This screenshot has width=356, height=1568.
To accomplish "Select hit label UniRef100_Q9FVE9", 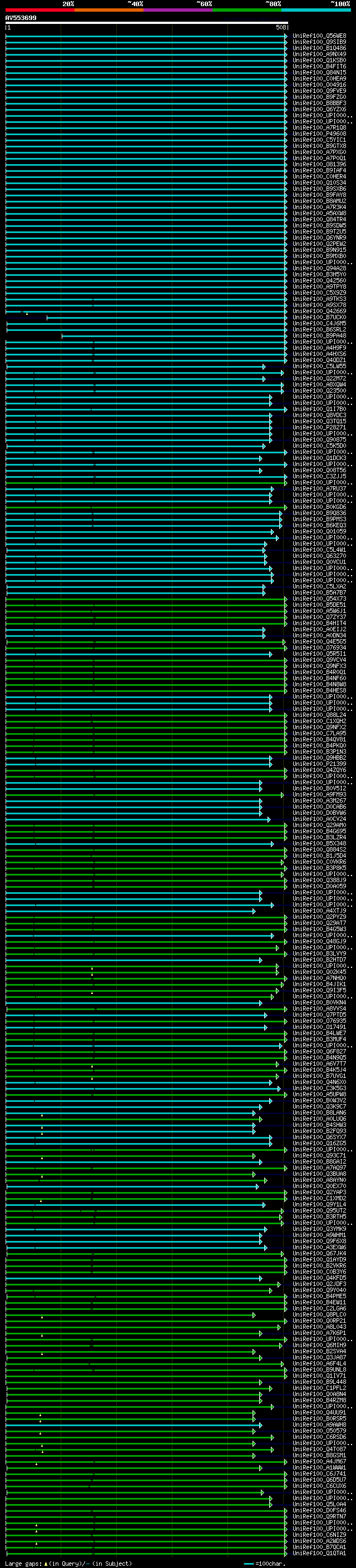I will point(319,91).
